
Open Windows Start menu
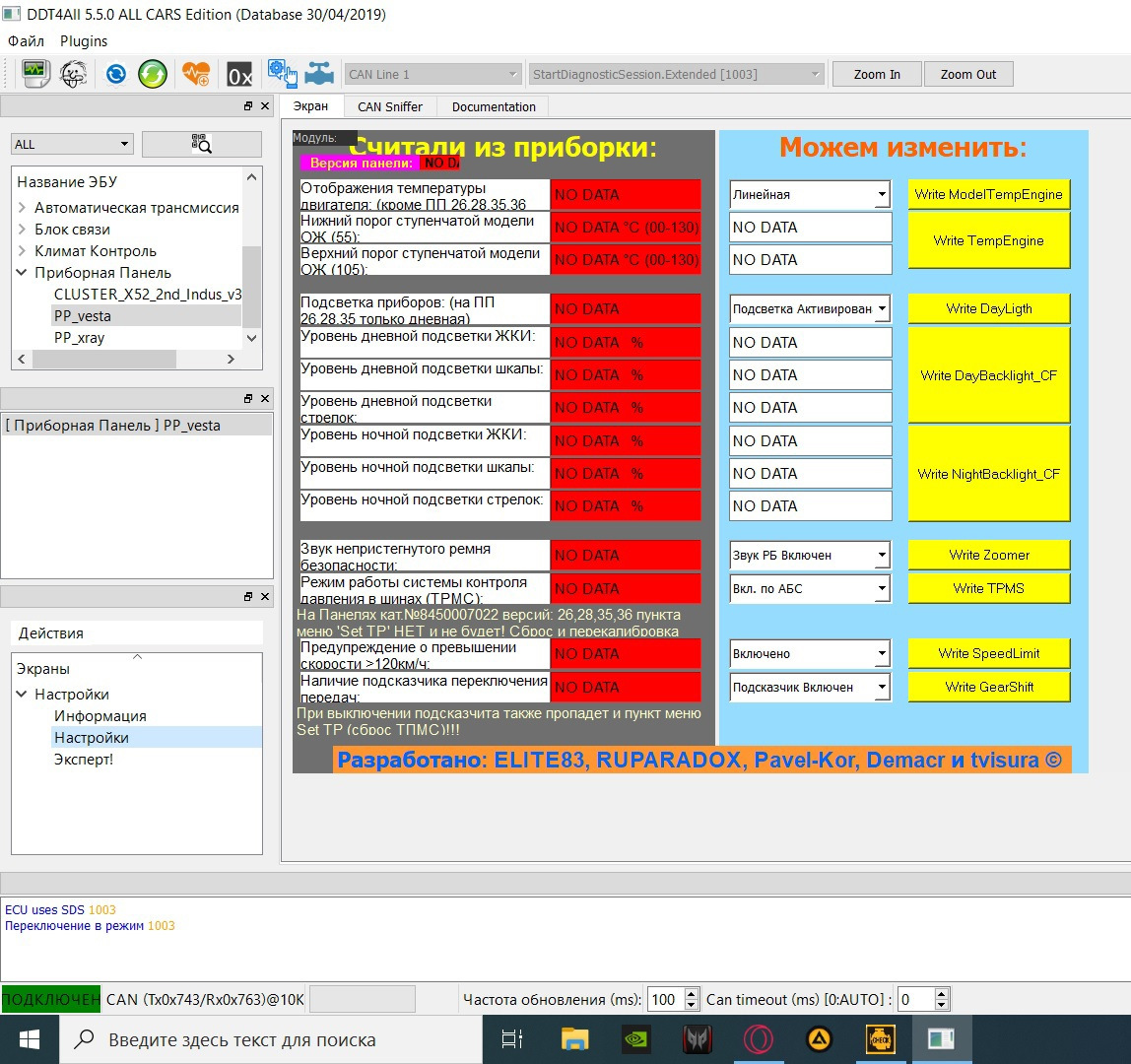click(29, 1039)
